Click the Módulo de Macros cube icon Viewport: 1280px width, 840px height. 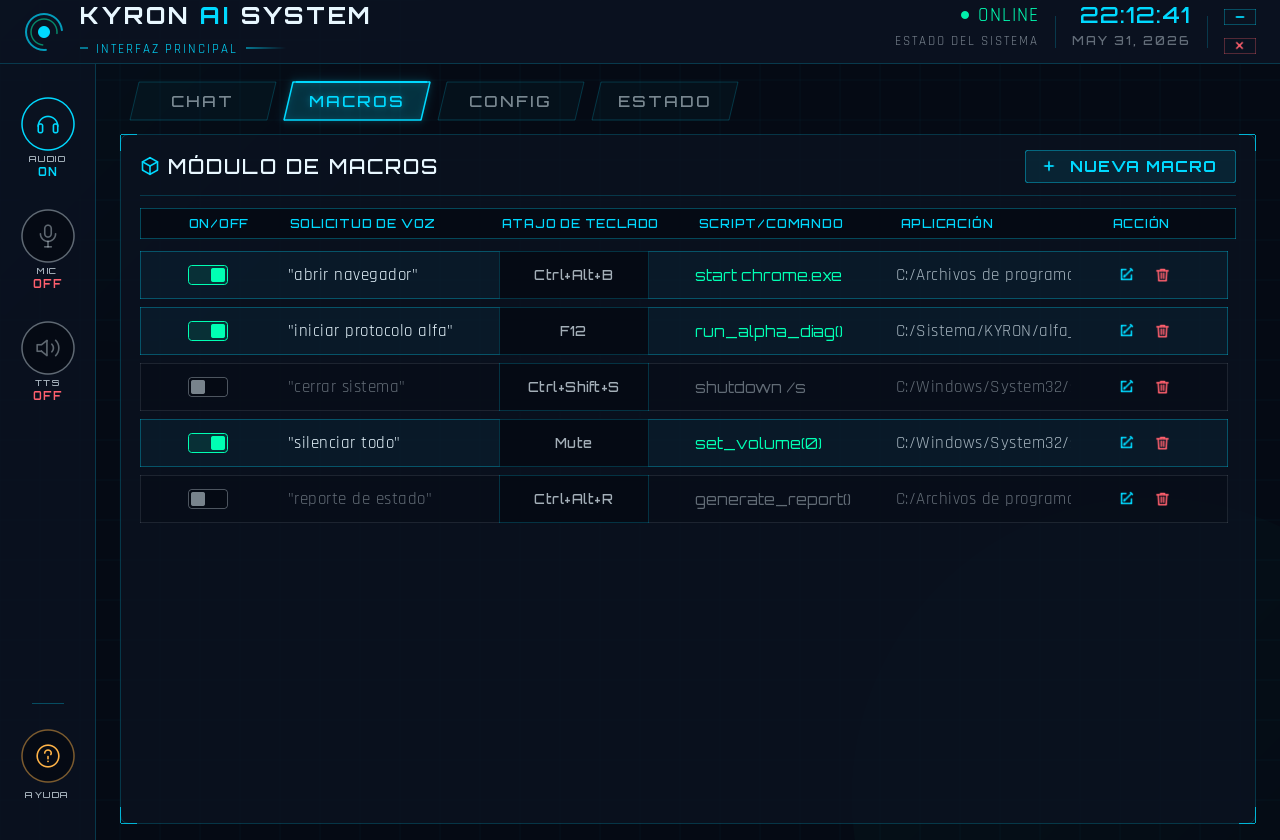(150, 166)
